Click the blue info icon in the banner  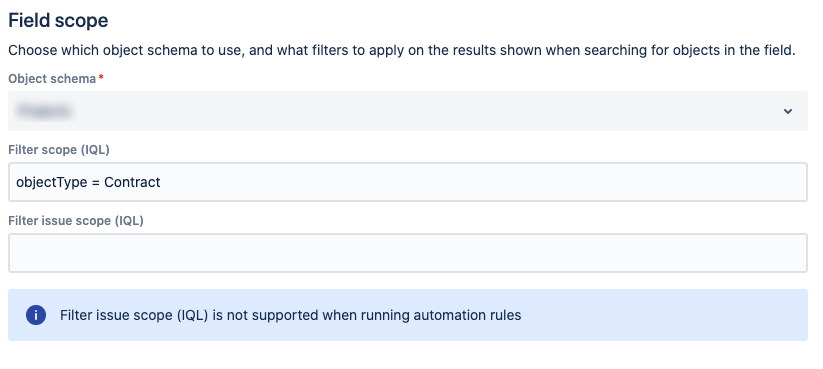[36, 315]
